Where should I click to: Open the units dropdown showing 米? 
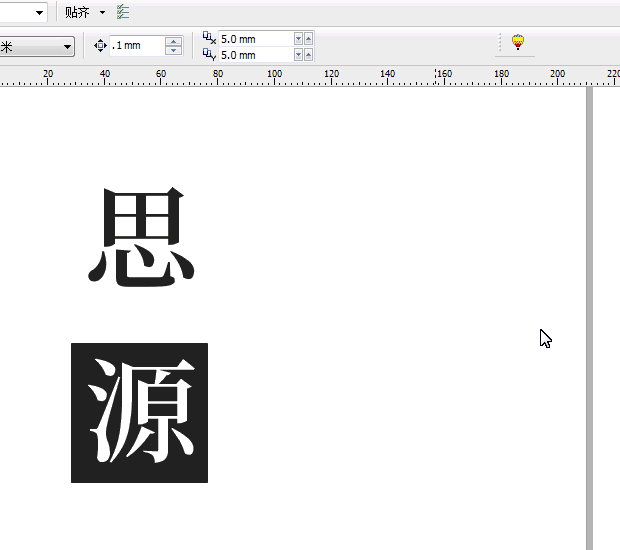point(67,46)
